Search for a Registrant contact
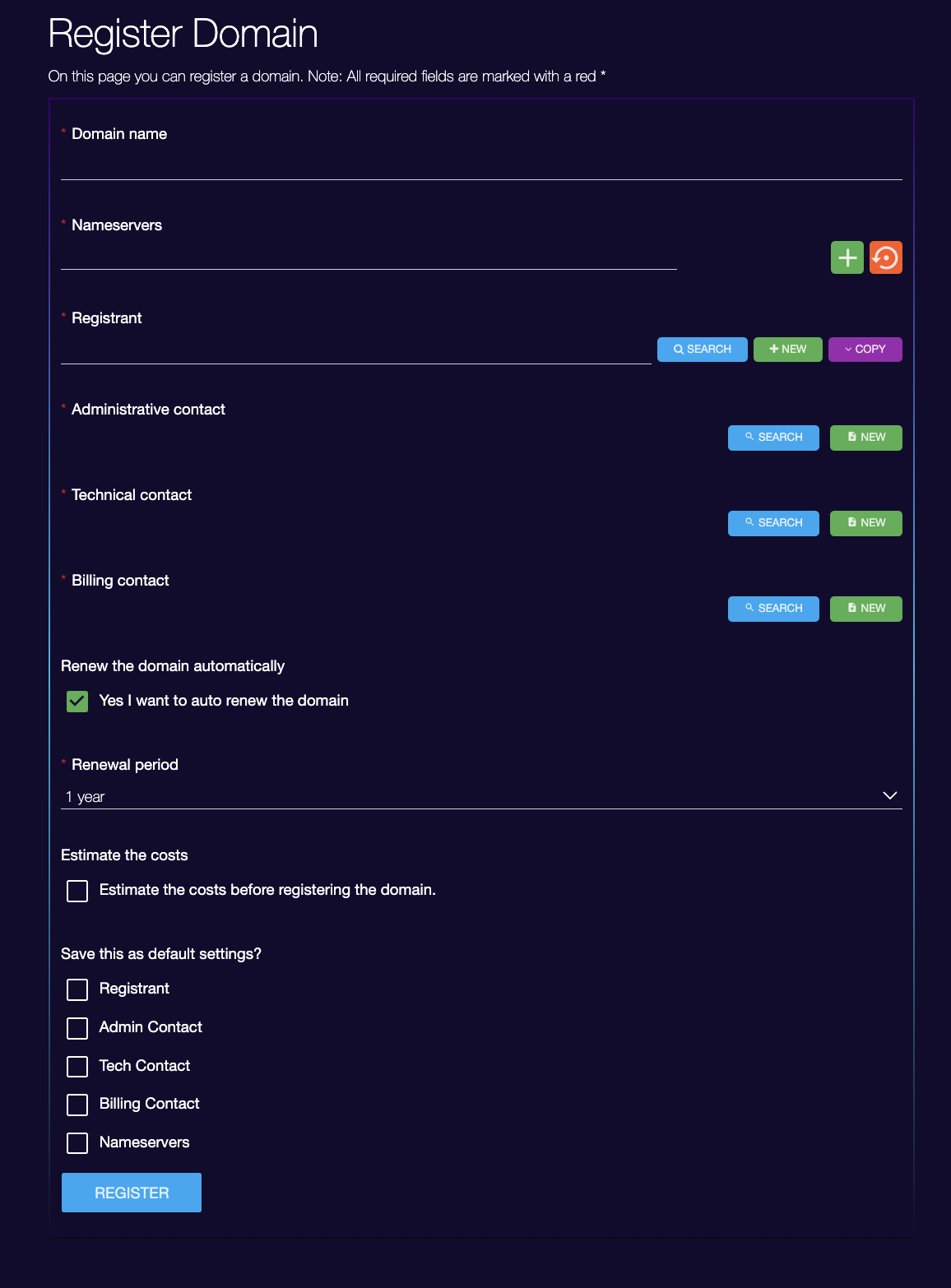Viewport: 951px width, 1288px height. [x=703, y=350]
